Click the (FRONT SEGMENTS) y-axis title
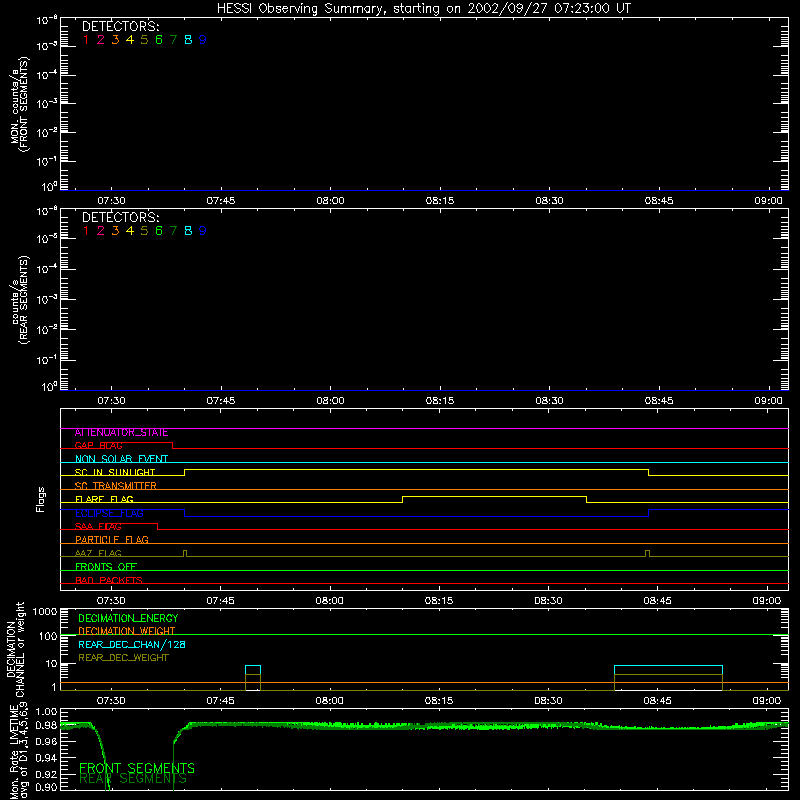This screenshot has height=800, width=800. point(25,105)
